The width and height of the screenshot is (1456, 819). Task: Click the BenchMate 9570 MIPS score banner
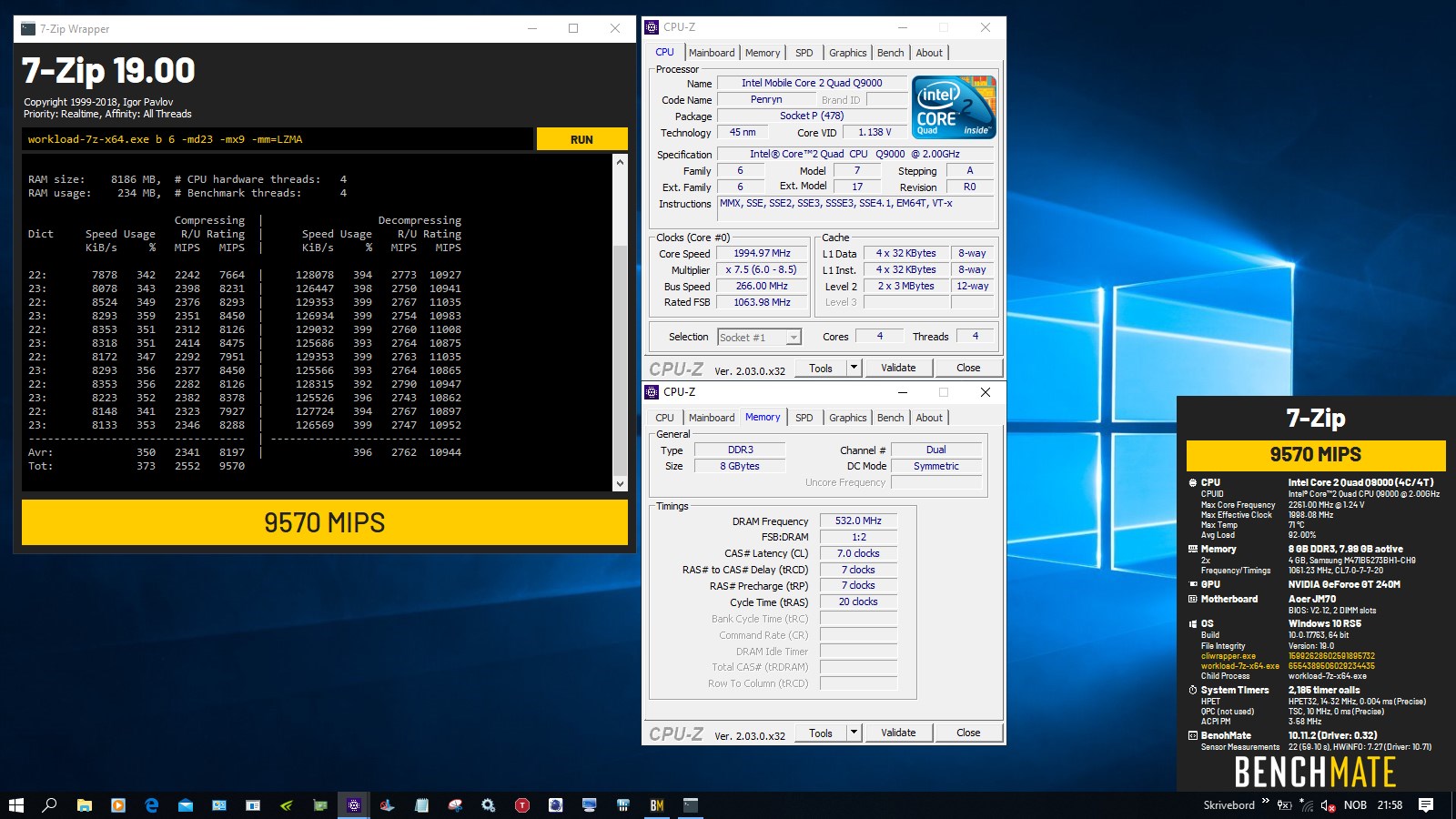(1316, 454)
